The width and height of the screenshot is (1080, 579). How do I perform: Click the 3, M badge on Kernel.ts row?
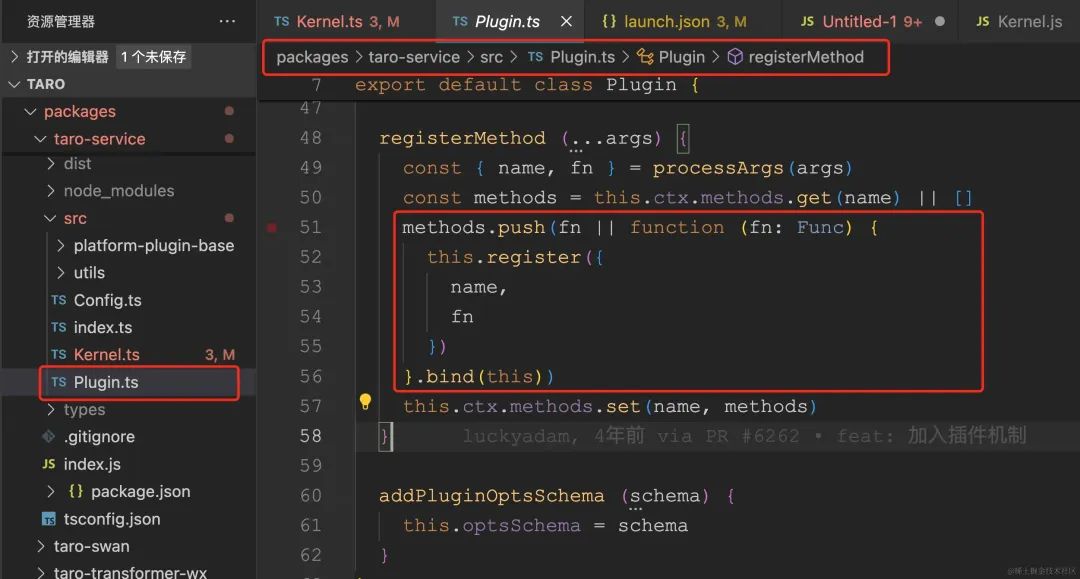pos(220,355)
